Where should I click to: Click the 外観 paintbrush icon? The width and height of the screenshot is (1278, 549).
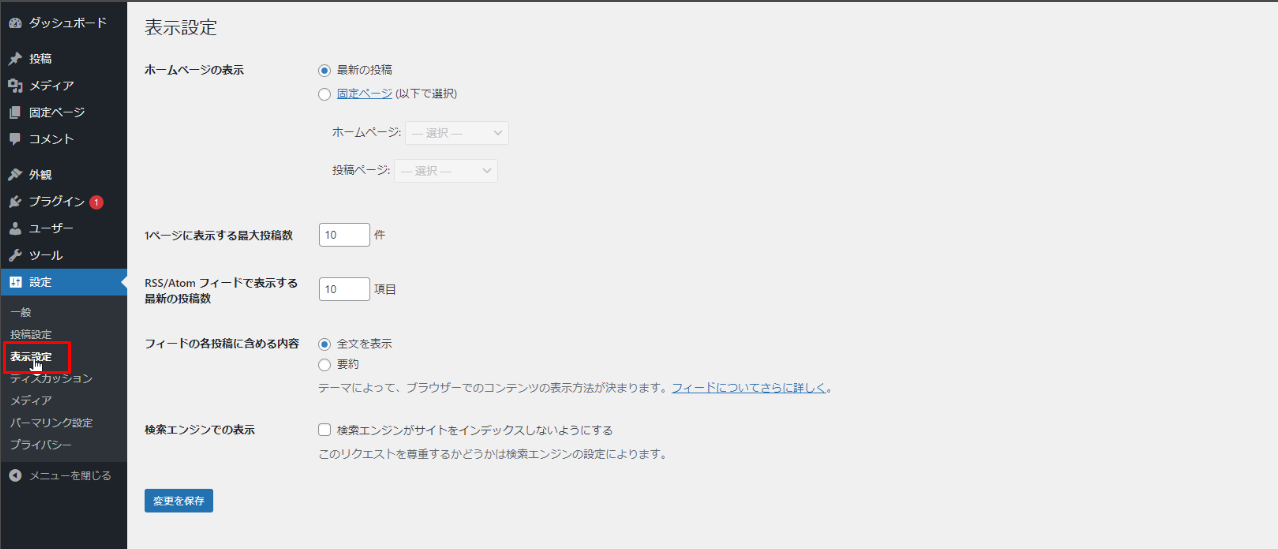(x=15, y=175)
